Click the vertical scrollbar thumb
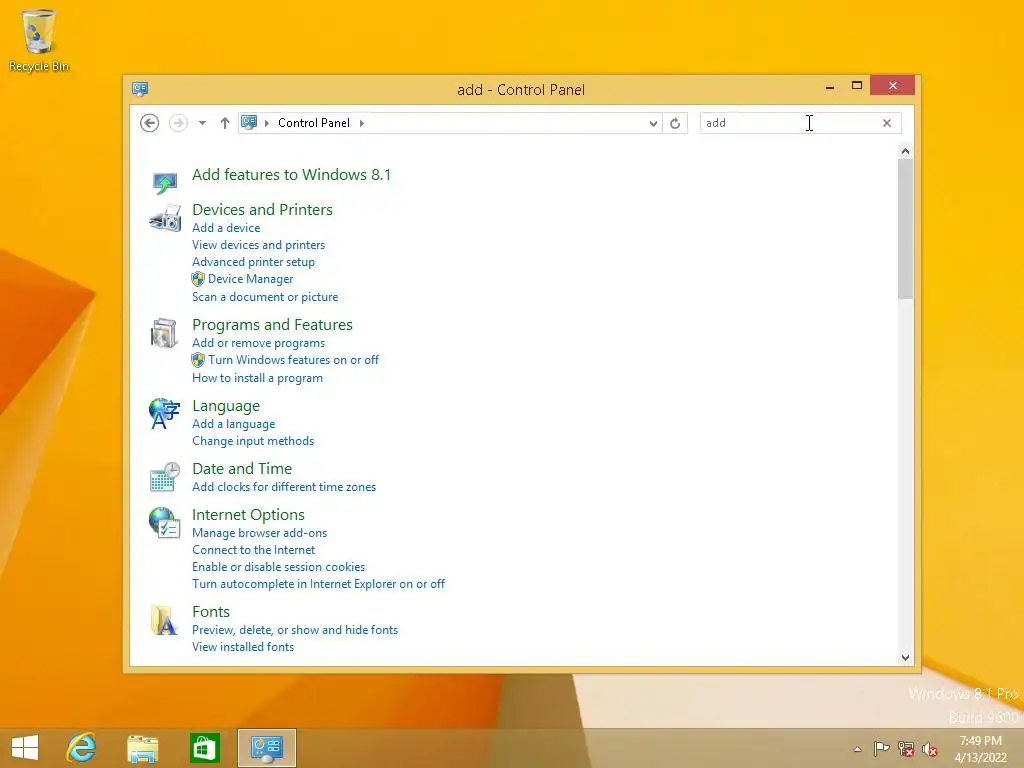Viewport: 1024px width, 768px height. pos(905,229)
